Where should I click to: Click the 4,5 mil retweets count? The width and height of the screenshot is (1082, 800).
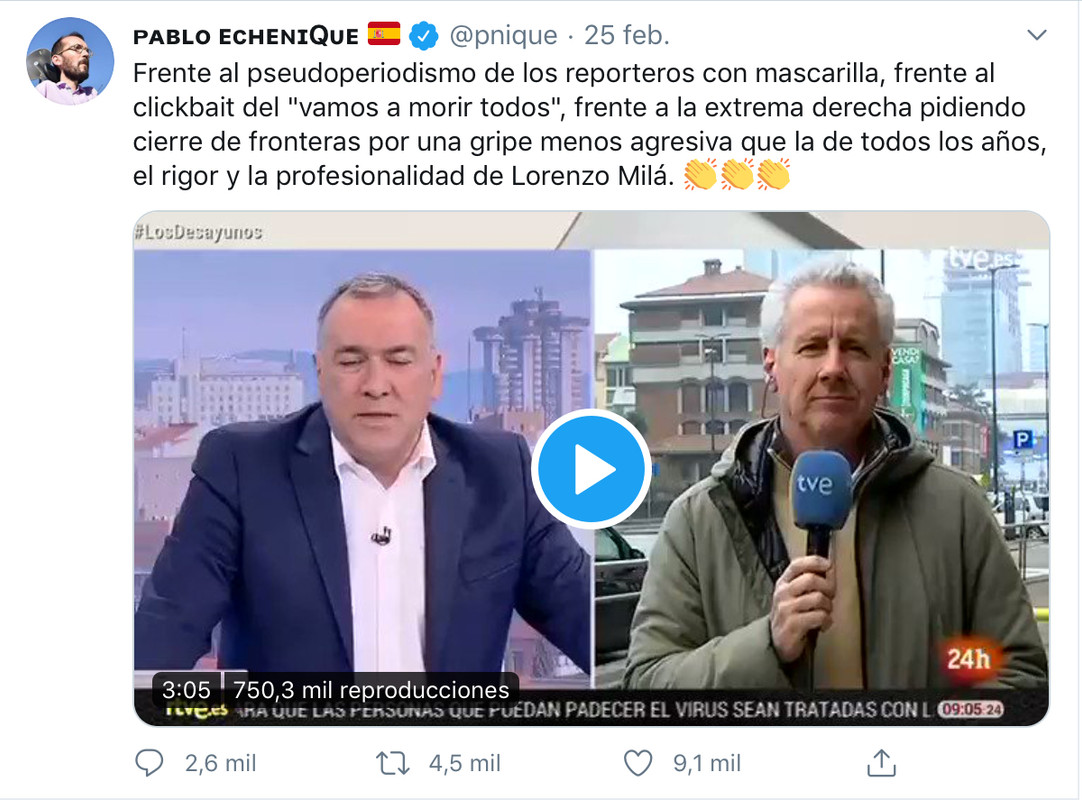click(x=465, y=763)
